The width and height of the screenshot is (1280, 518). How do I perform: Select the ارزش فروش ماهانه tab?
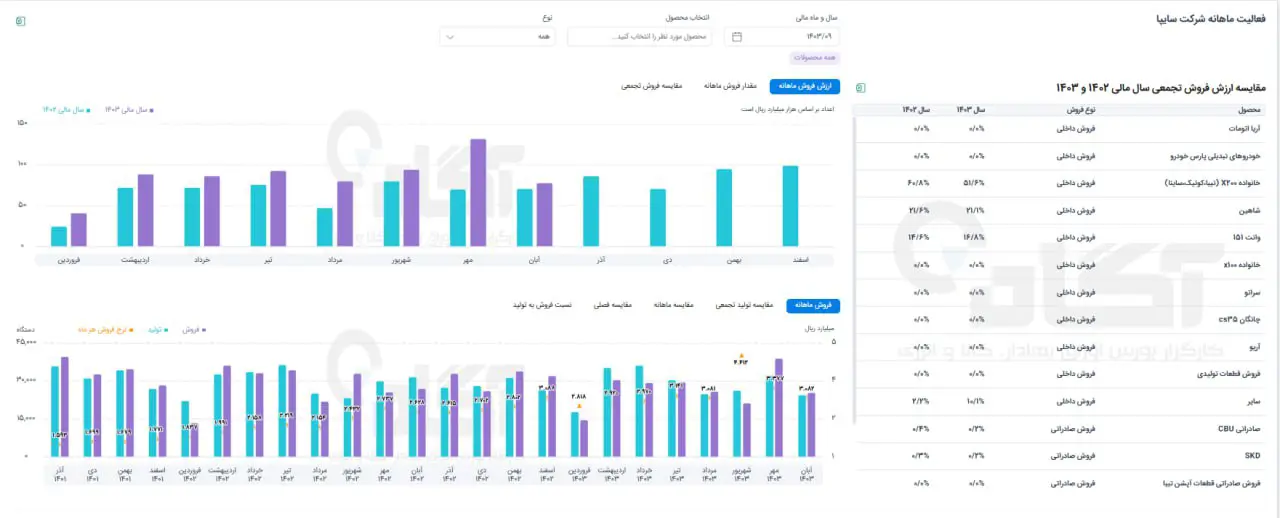click(x=806, y=86)
